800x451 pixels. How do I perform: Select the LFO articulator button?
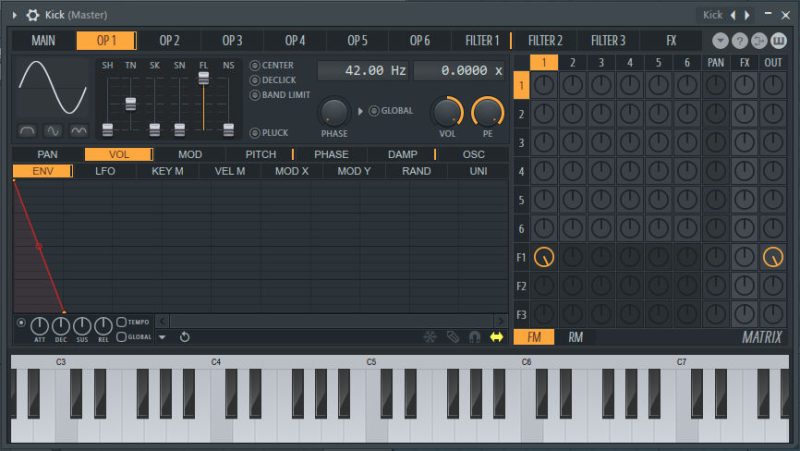105,171
